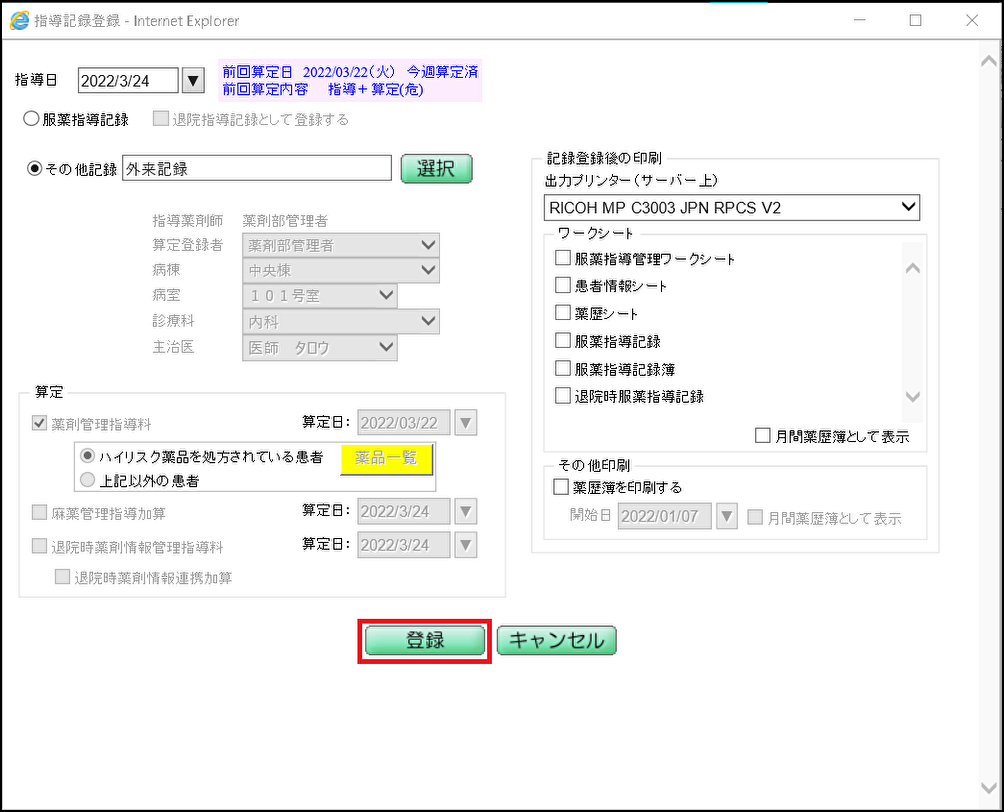
Task: Check the 服薬指導管理ワークシート option
Action: tap(562, 257)
